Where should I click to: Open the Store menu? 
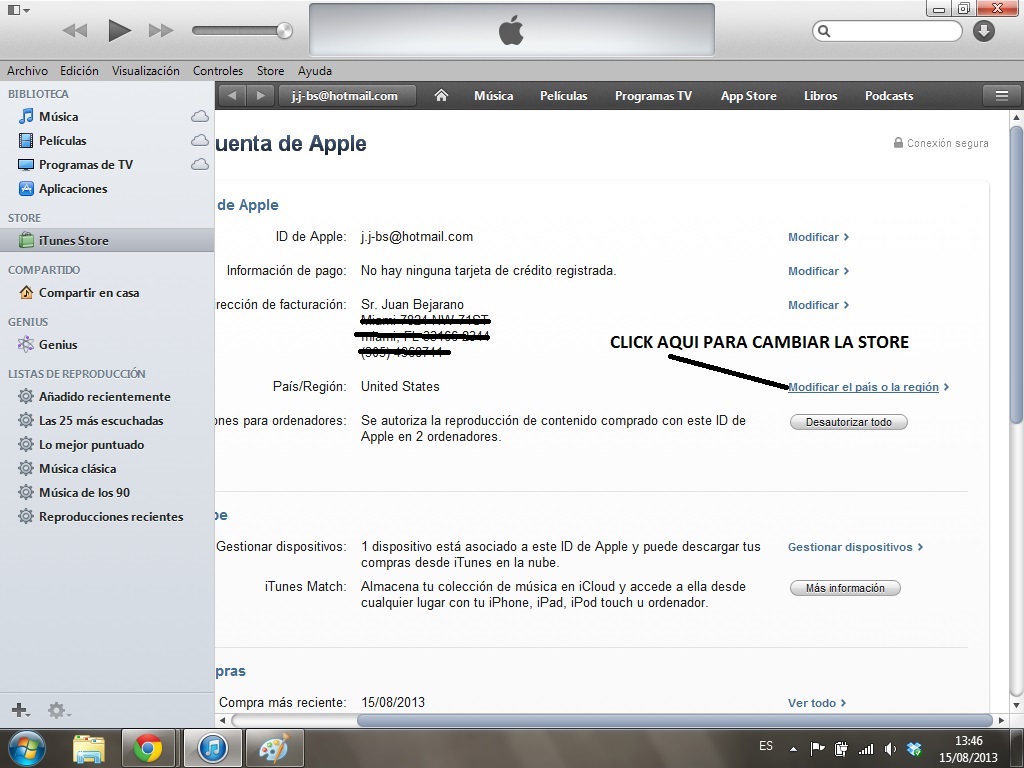point(270,71)
